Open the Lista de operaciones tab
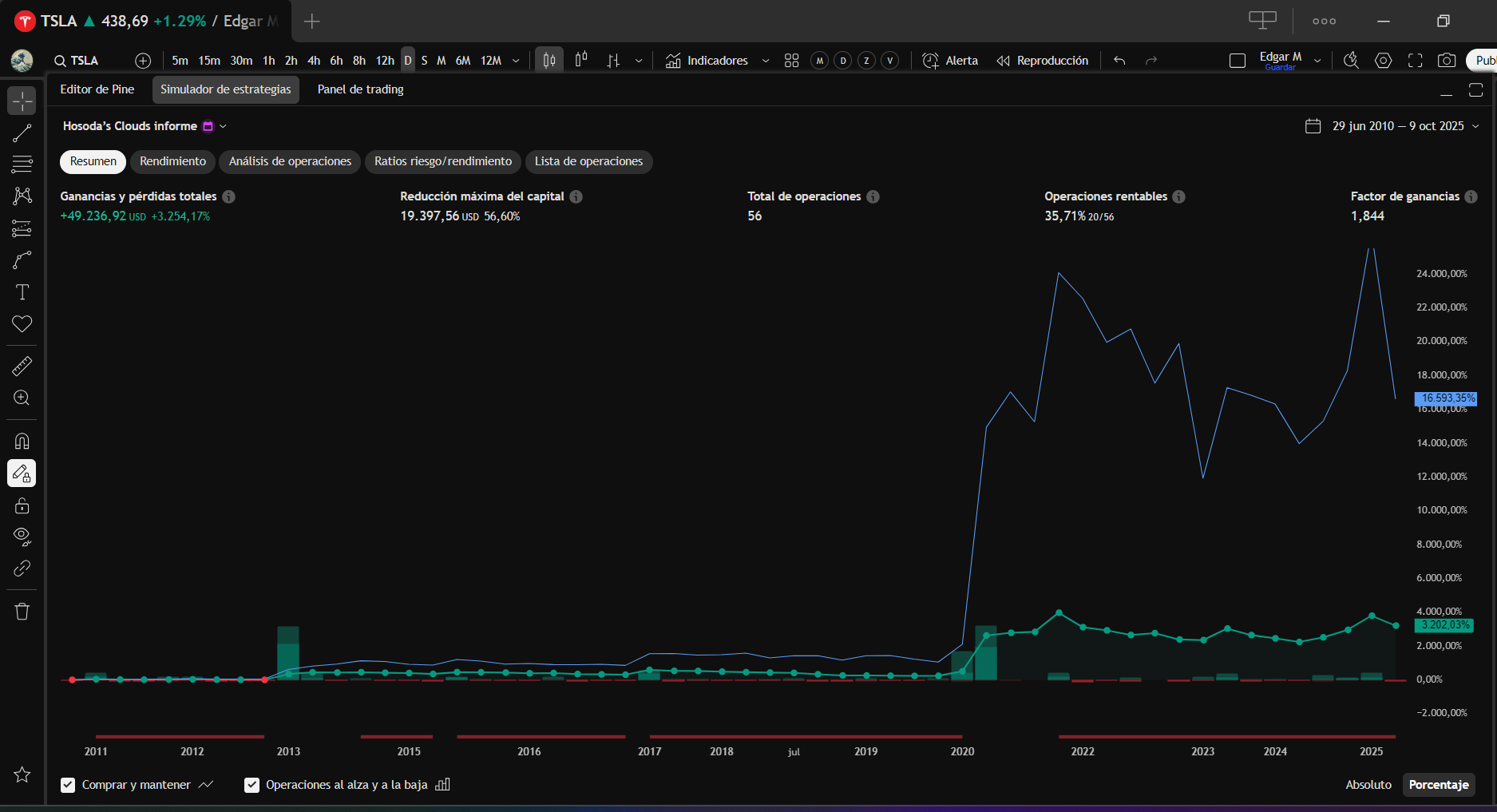This screenshot has width=1497, height=812. [588, 161]
